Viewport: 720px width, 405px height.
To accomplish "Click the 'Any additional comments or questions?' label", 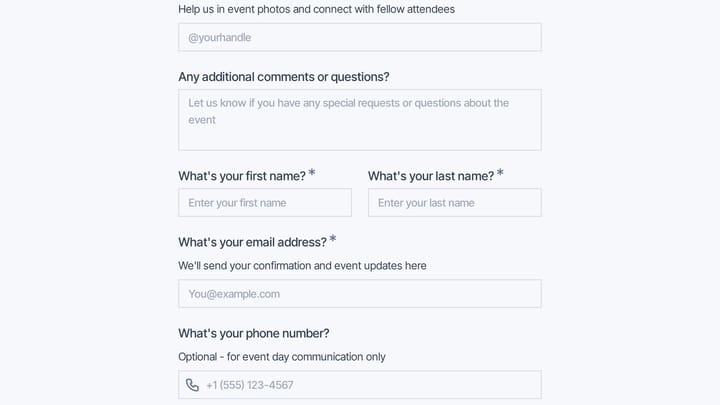I will click(284, 77).
